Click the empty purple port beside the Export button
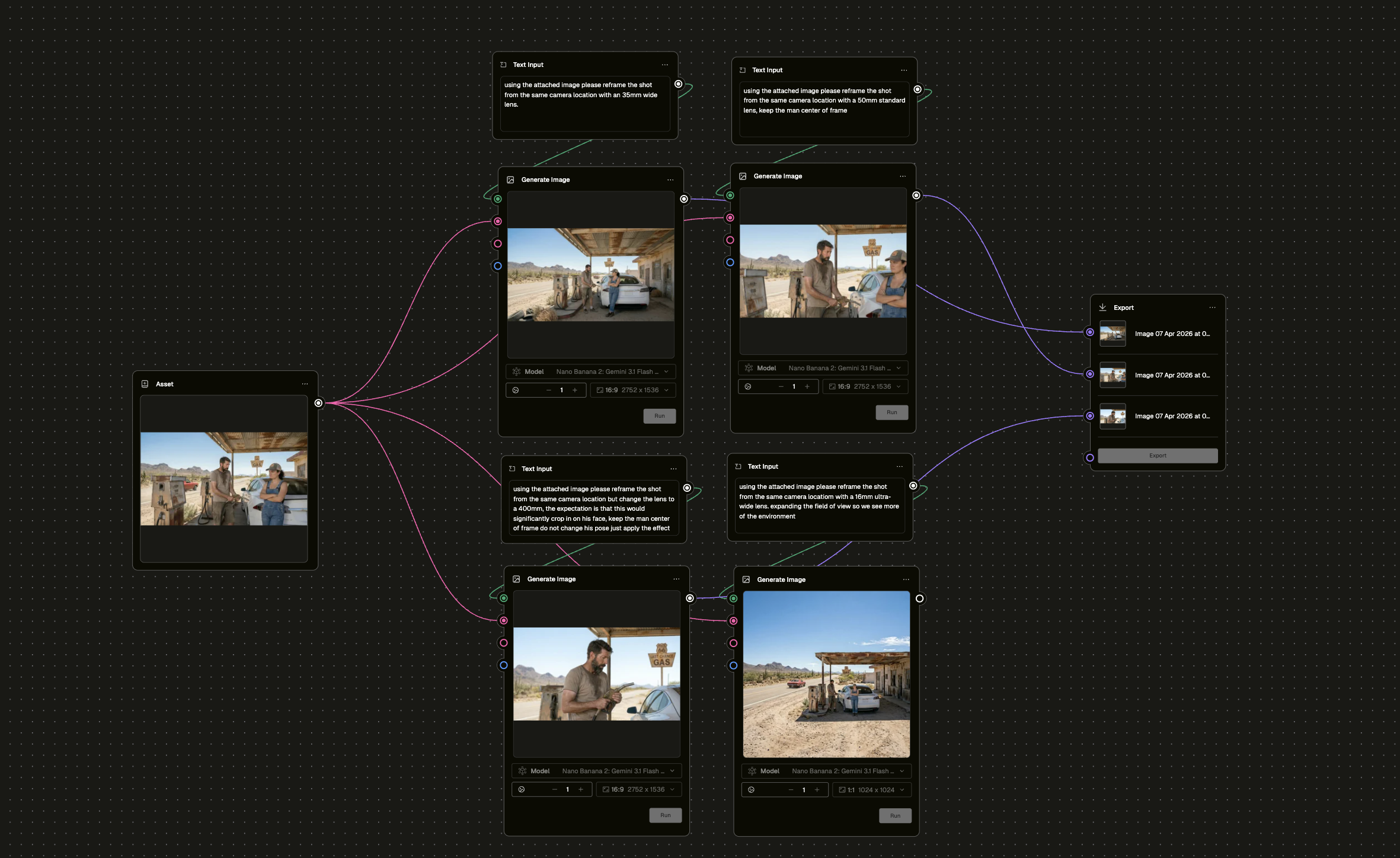 point(1089,457)
